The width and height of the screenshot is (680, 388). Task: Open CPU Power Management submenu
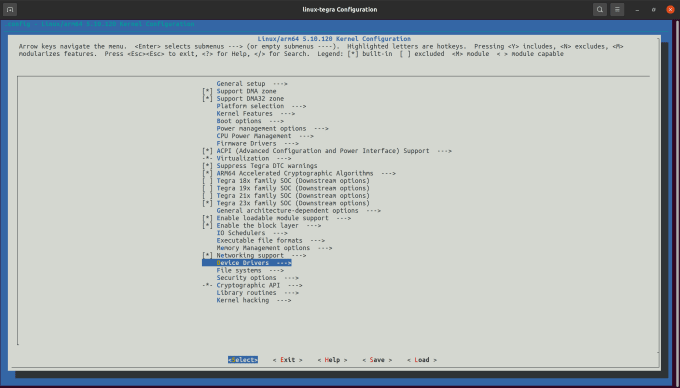265,136
